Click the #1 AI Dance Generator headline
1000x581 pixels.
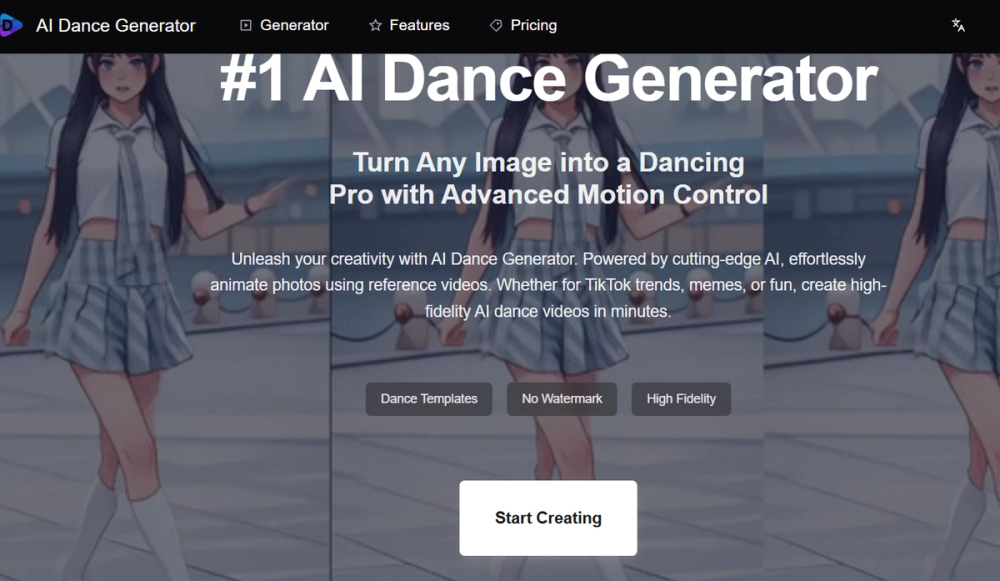click(x=548, y=80)
